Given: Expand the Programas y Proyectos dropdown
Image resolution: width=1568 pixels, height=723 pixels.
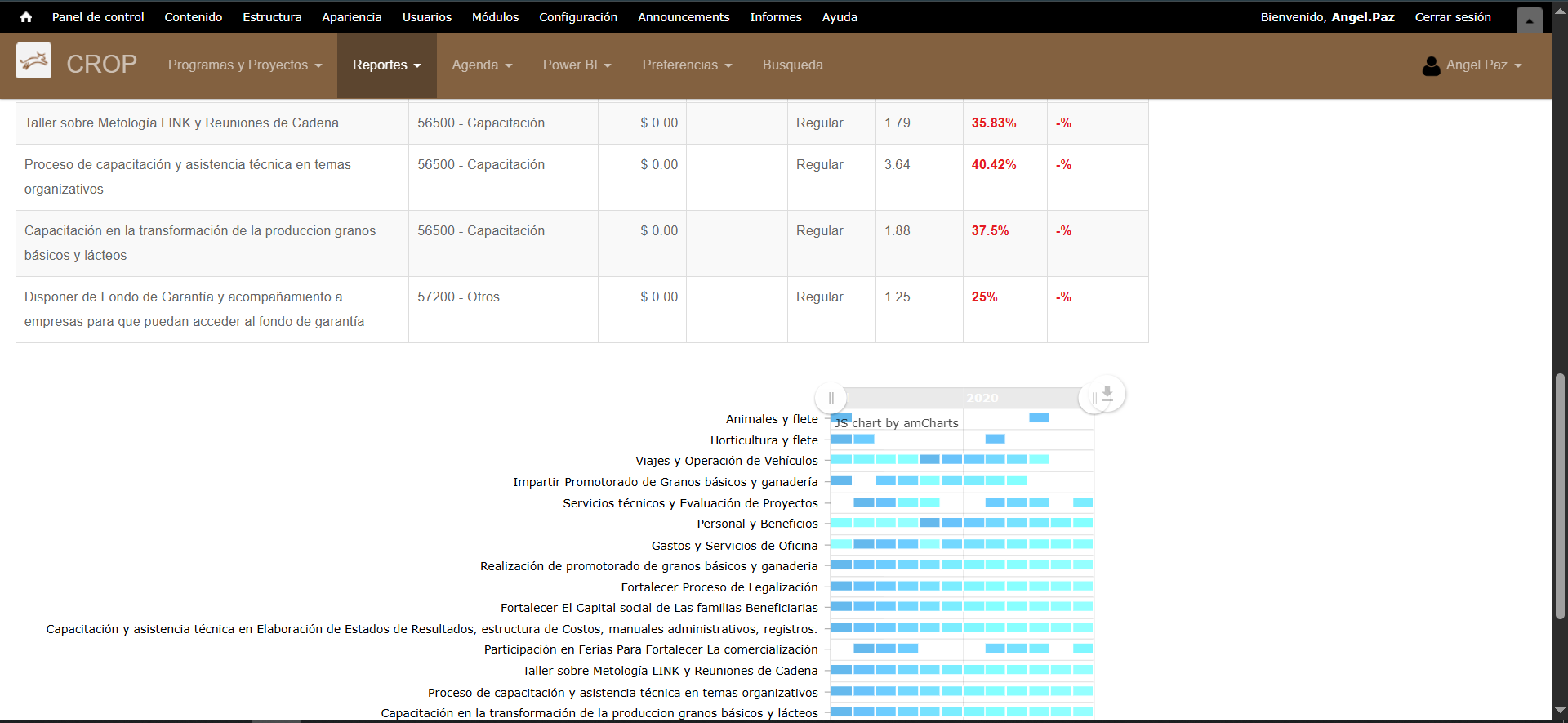Looking at the screenshot, I should click(245, 65).
